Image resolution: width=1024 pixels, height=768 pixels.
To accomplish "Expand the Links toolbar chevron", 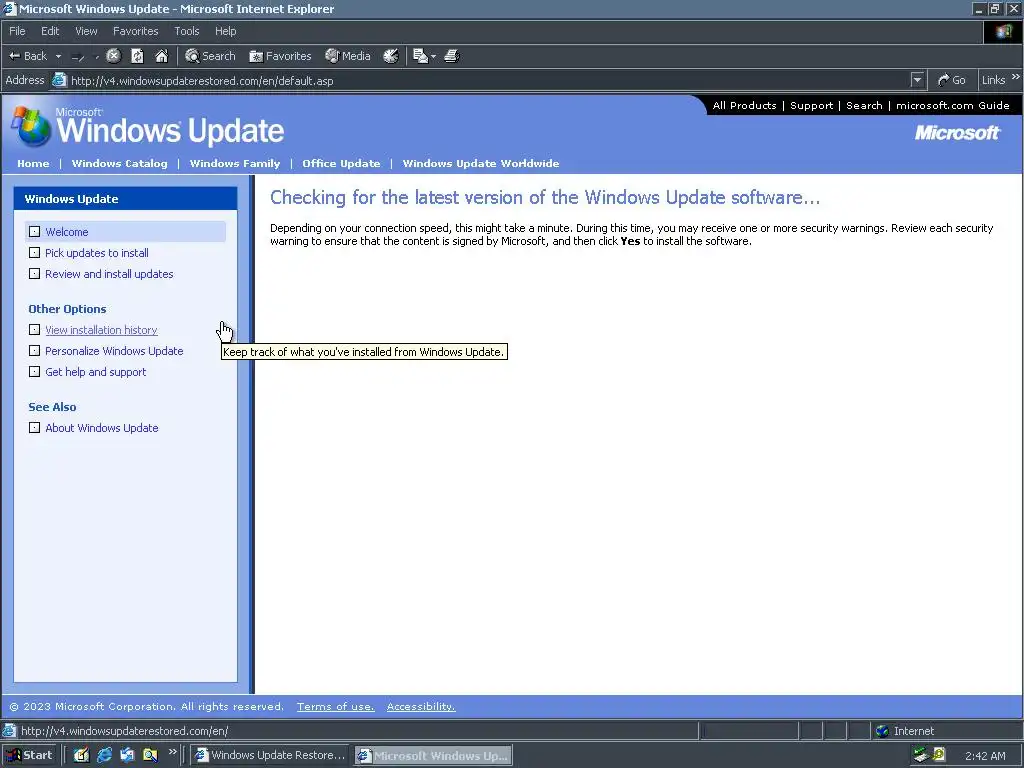I will point(1016,77).
